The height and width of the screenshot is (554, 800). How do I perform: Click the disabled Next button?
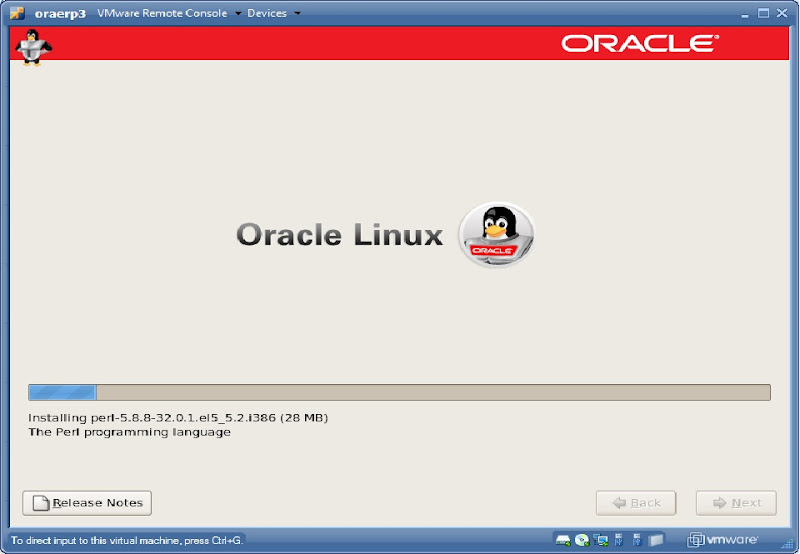[736, 503]
